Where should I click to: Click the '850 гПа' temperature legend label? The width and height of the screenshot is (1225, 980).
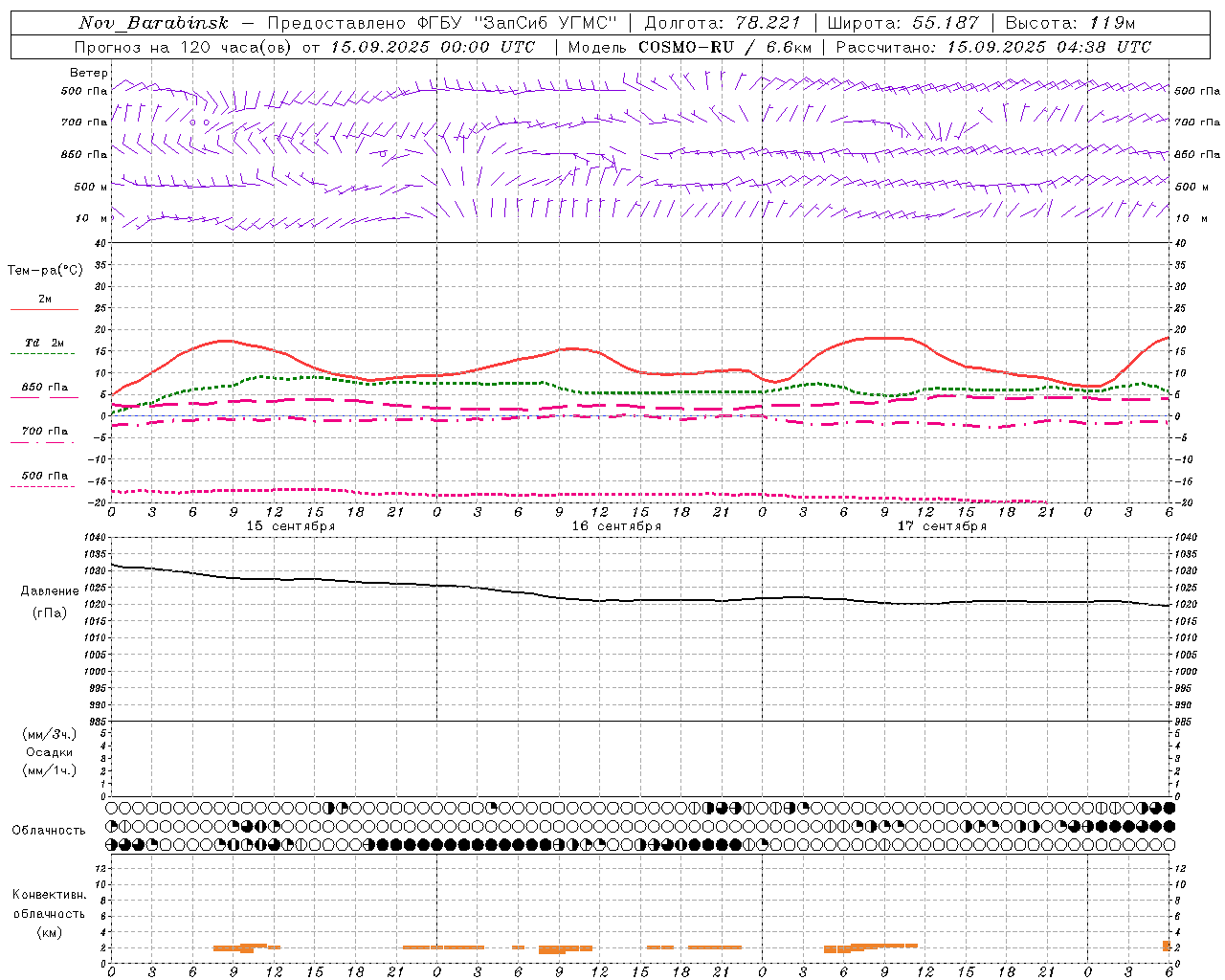(44, 388)
